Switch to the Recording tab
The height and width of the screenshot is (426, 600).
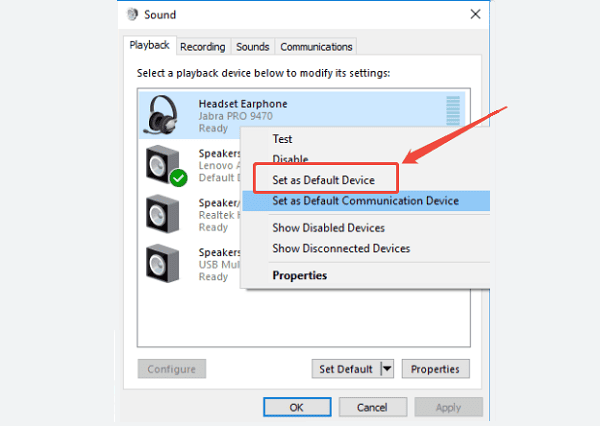pos(202,47)
